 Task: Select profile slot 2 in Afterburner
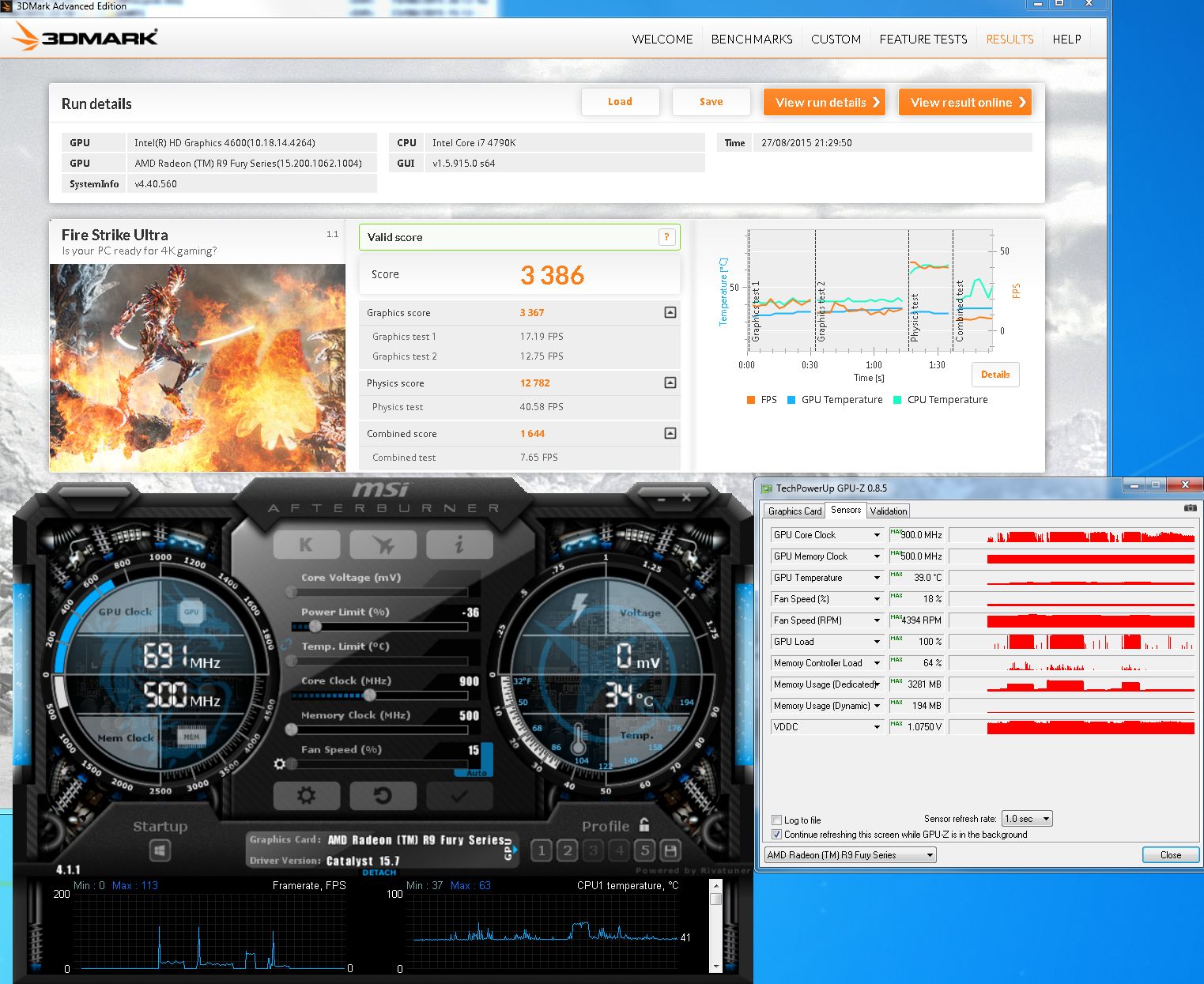coord(567,850)
